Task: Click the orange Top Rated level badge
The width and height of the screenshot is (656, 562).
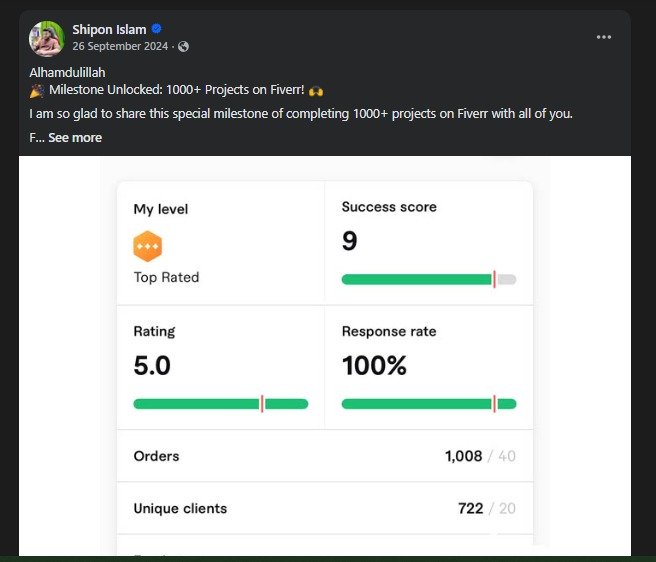Action: pos(147,246)
